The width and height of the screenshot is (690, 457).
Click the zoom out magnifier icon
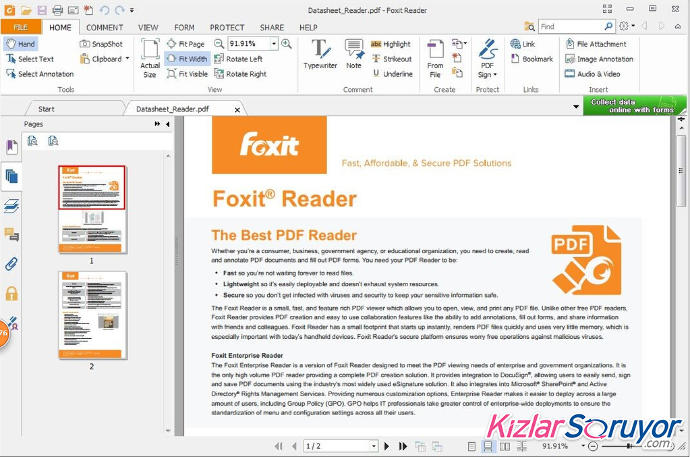219,44
